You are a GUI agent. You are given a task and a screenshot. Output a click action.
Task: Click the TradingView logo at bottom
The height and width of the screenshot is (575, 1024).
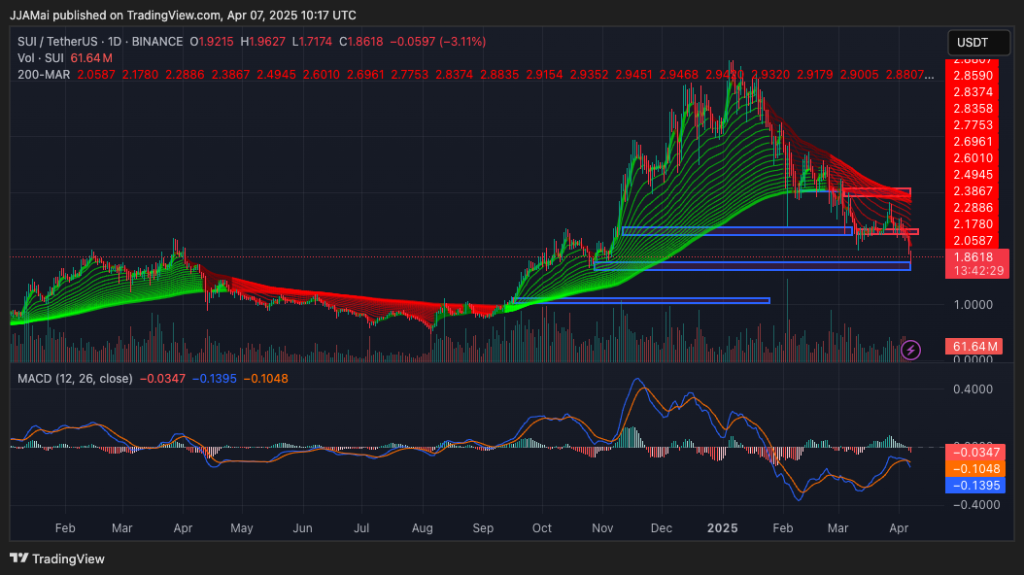[57, 559]
